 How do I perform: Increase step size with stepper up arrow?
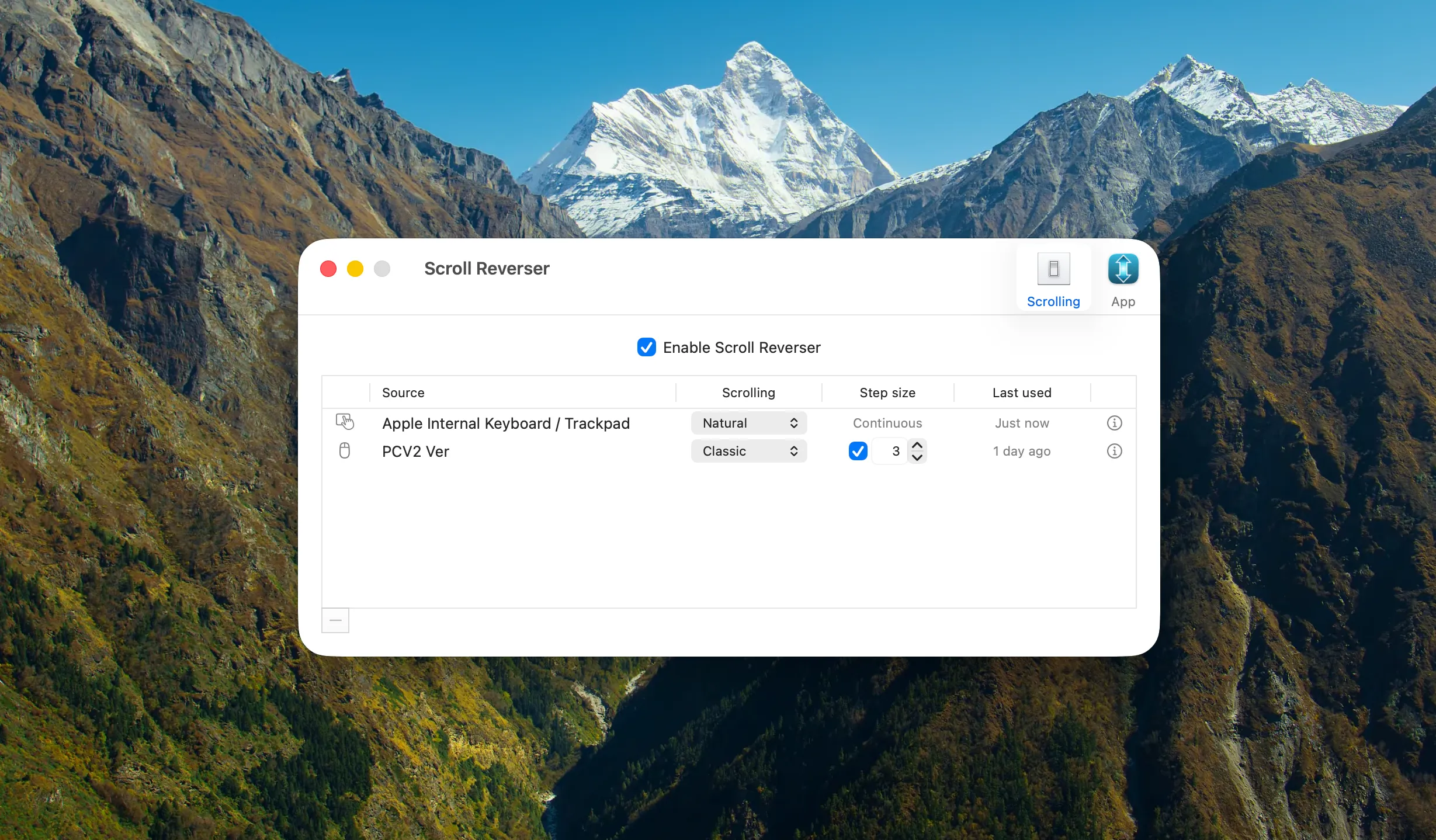[917, 445]
